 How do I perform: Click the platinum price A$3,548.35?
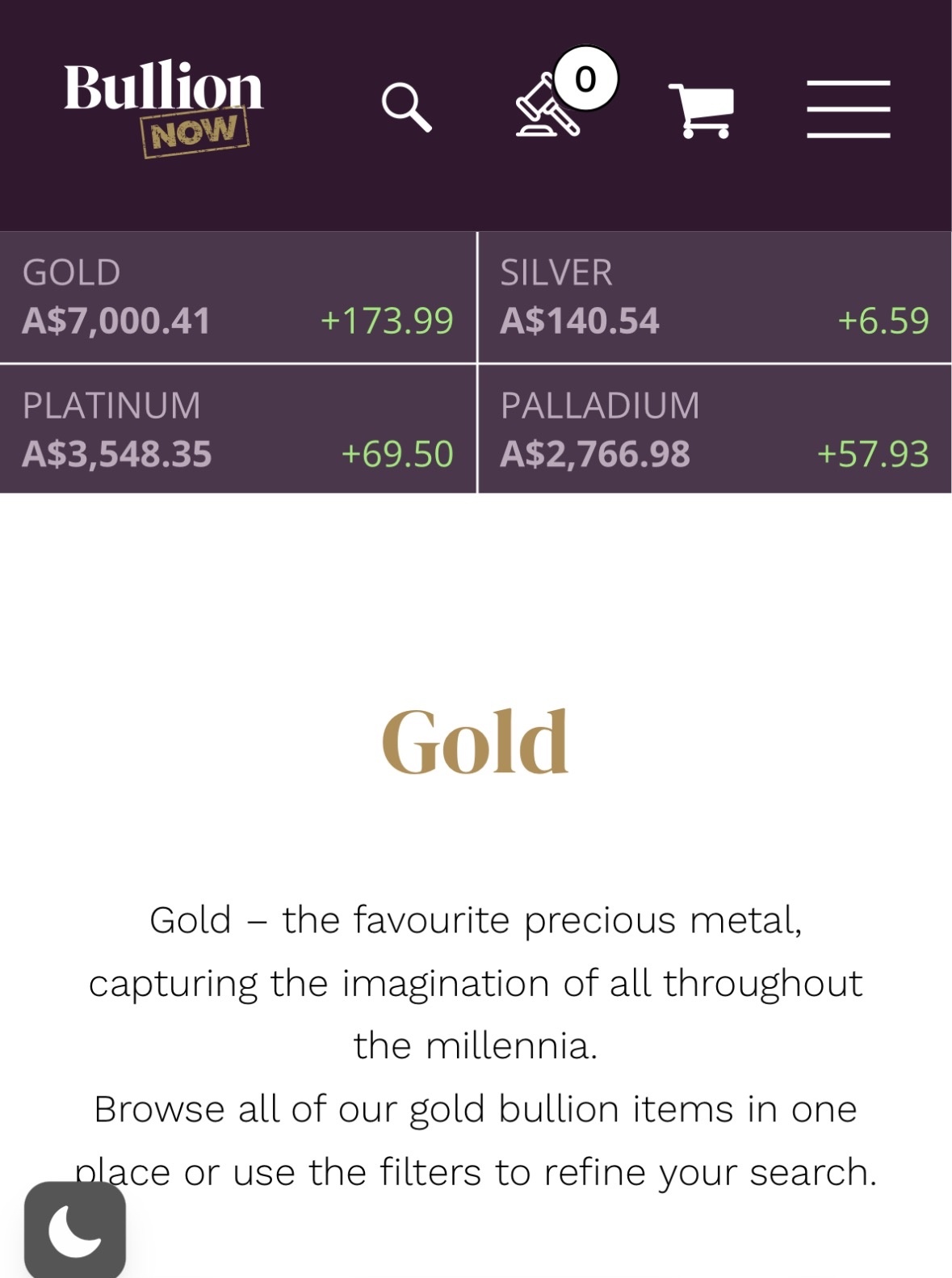click(x=116, y=452)
